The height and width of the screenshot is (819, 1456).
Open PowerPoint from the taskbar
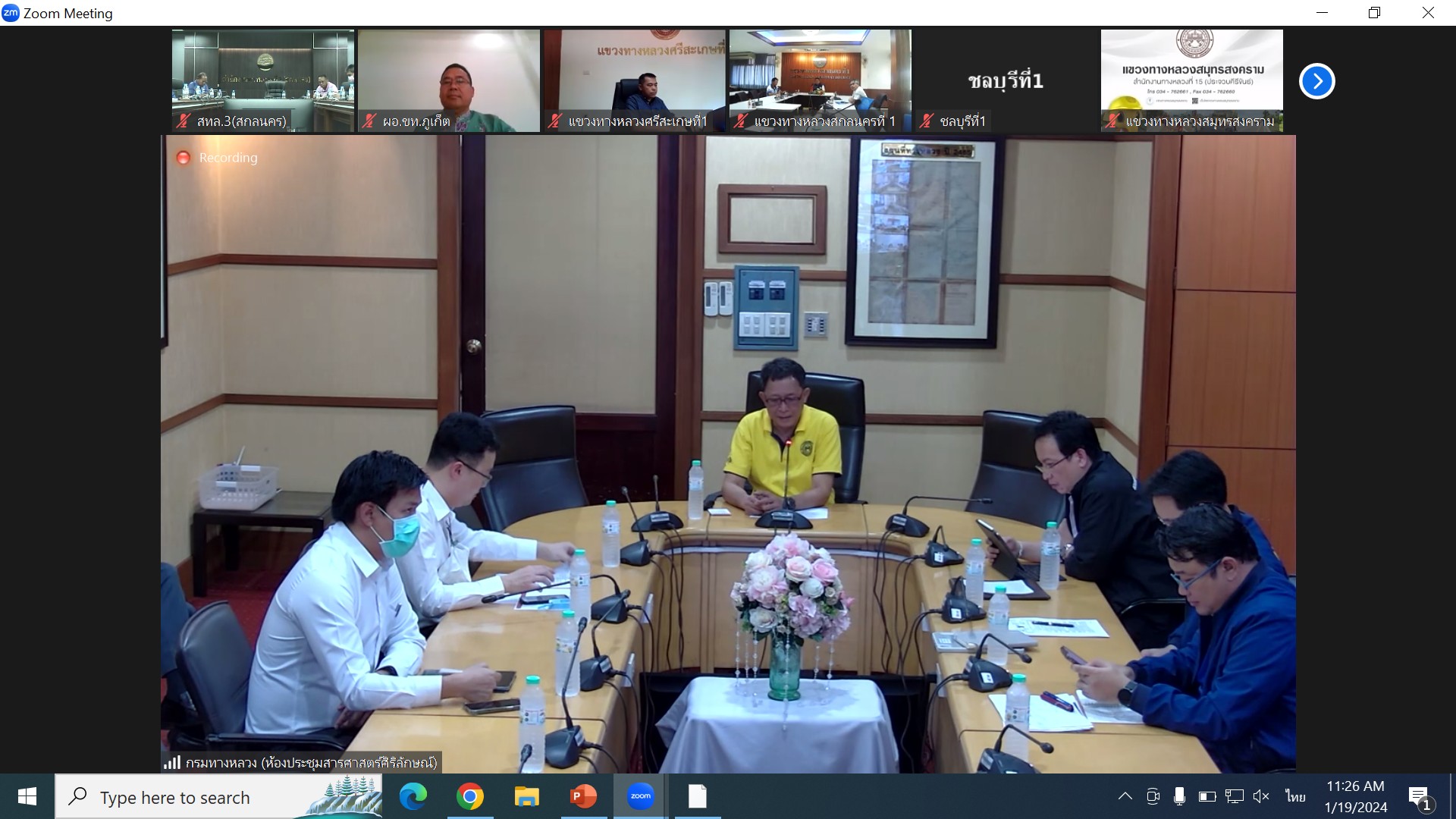point(583,796)
